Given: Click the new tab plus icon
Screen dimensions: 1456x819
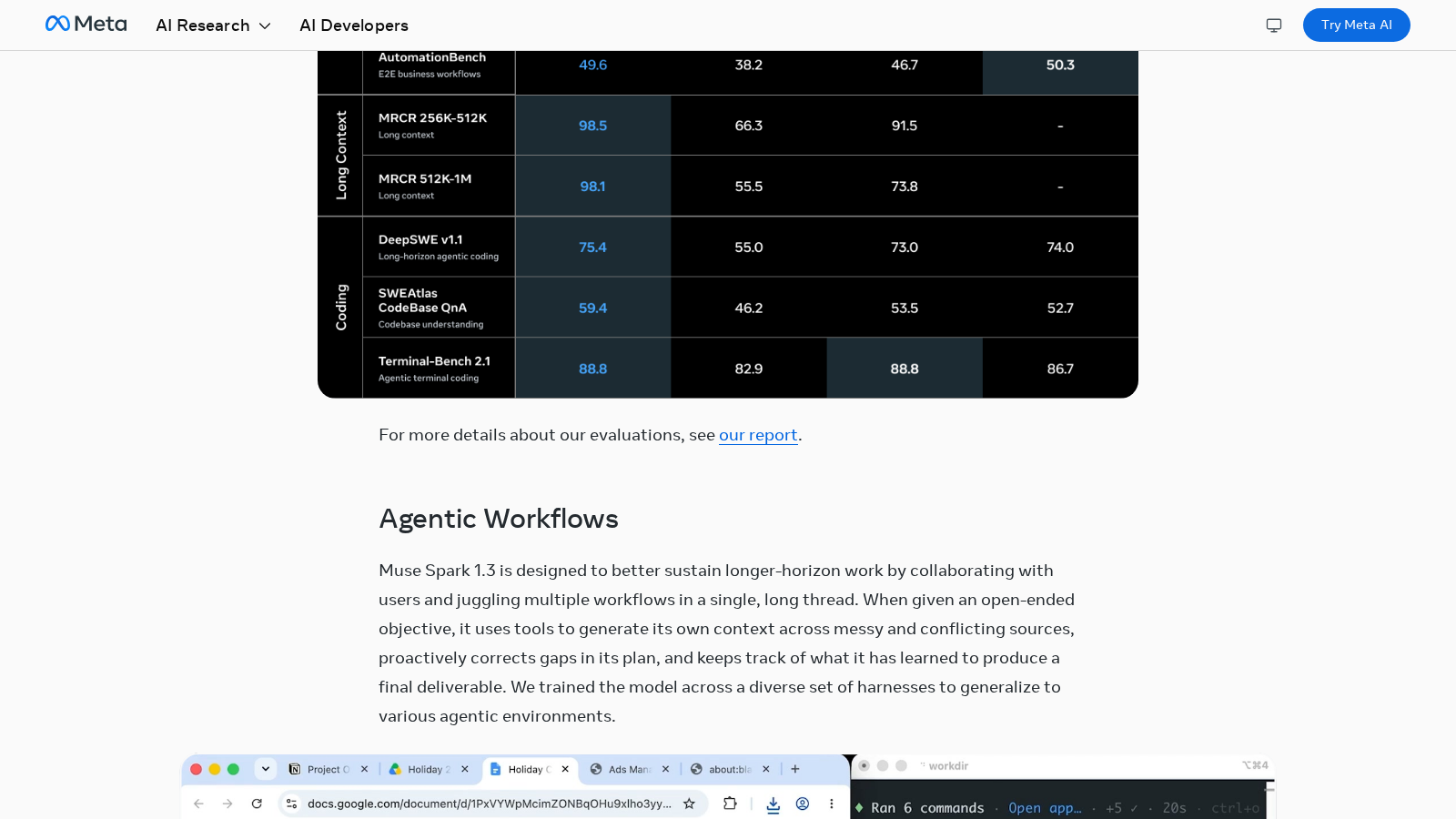Looking at the screenshot, I should click(795, 769).
